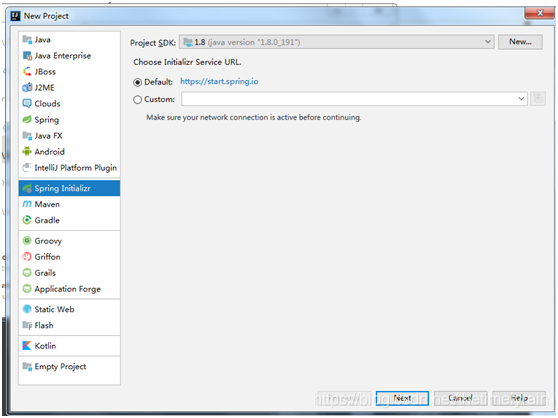Click the Clouds speech-bubble icon
Screen dimensions: 558x418
[27, 104]
